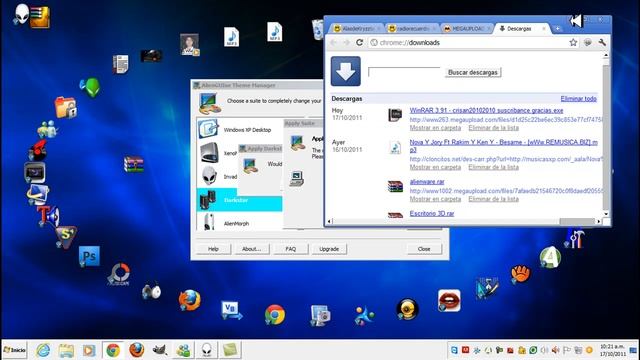Open the locked folder desktop icon
This screenshot has height=360, width=640.
click(65, 107)
